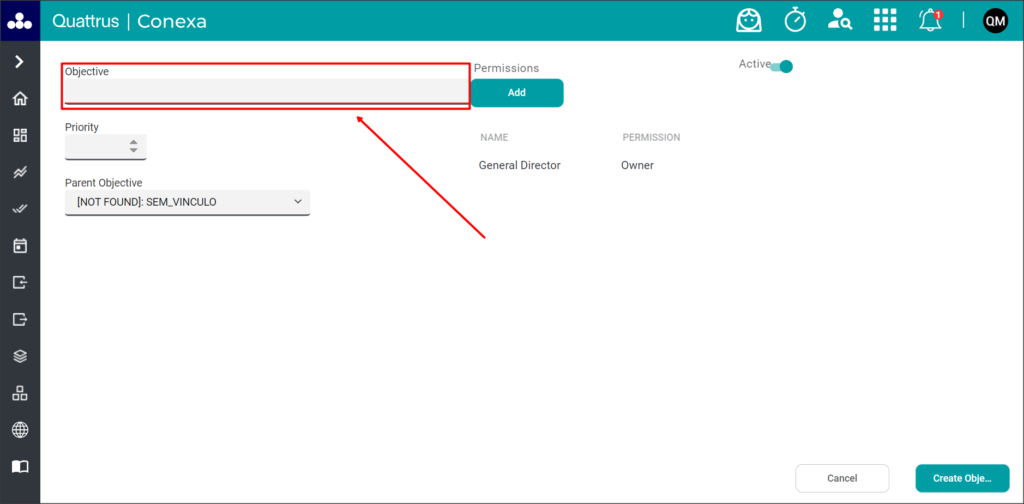1024x504 pixels.
Task: Open the open book sidebar icon
Action: pyautogui.click(x=20, y=467)
